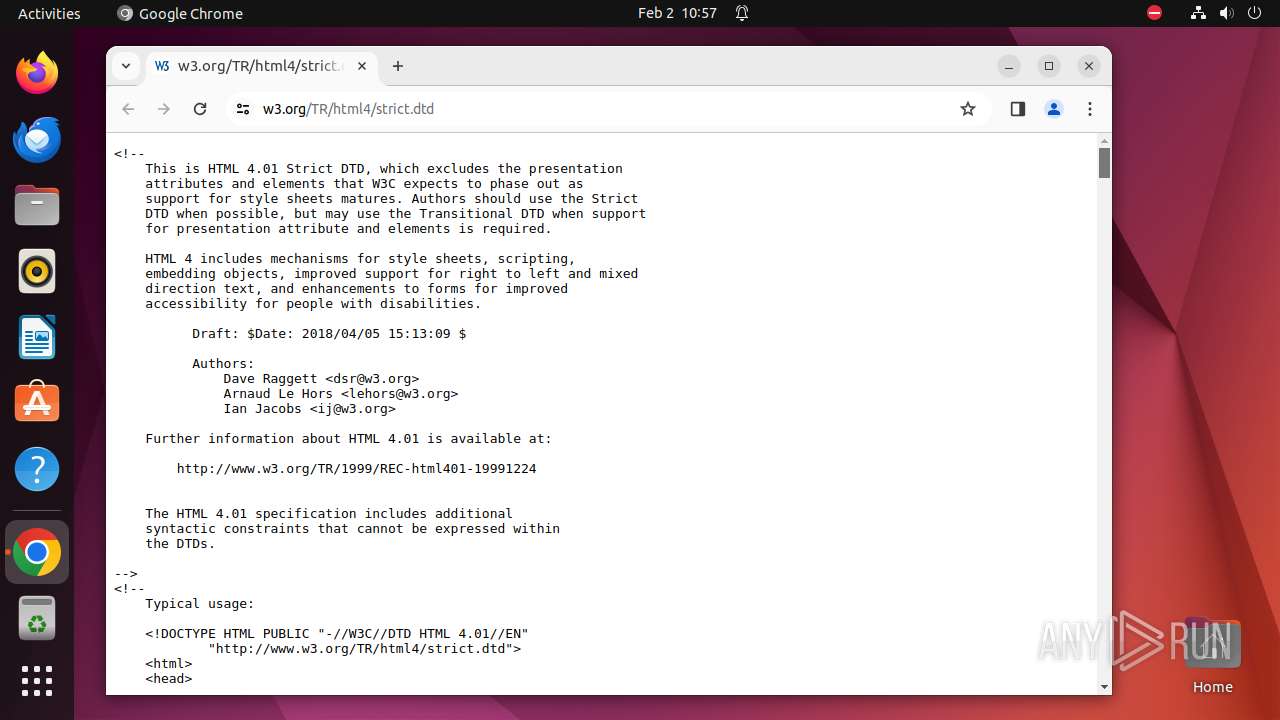Open a new tab with plus button
1280x720 pixels.
tap(398, 66)
